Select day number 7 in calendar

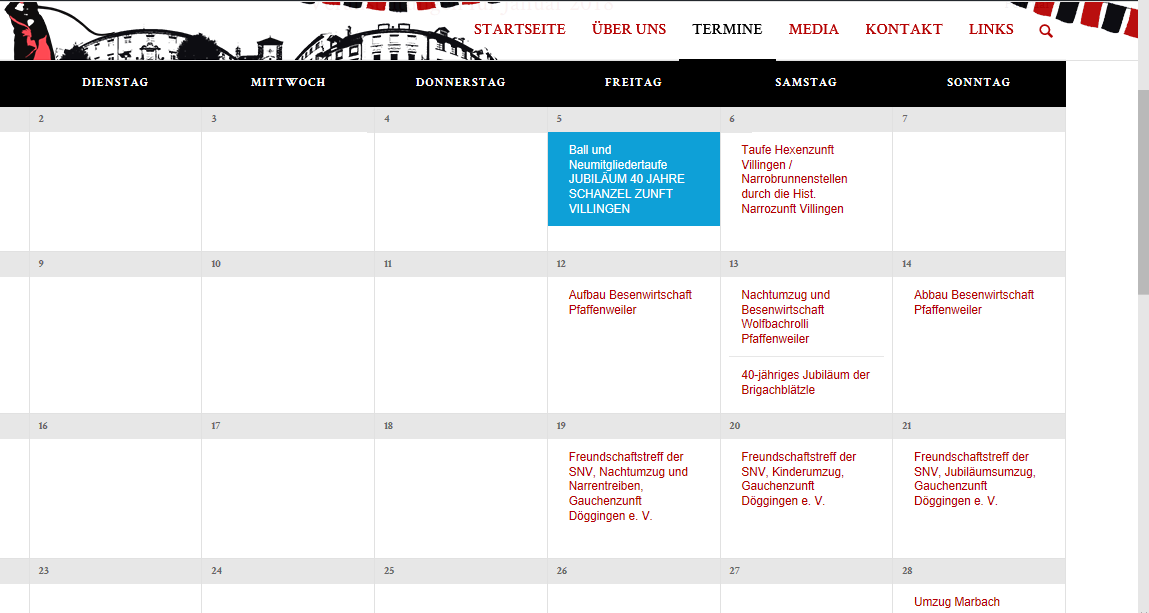[x=905, y=119]
